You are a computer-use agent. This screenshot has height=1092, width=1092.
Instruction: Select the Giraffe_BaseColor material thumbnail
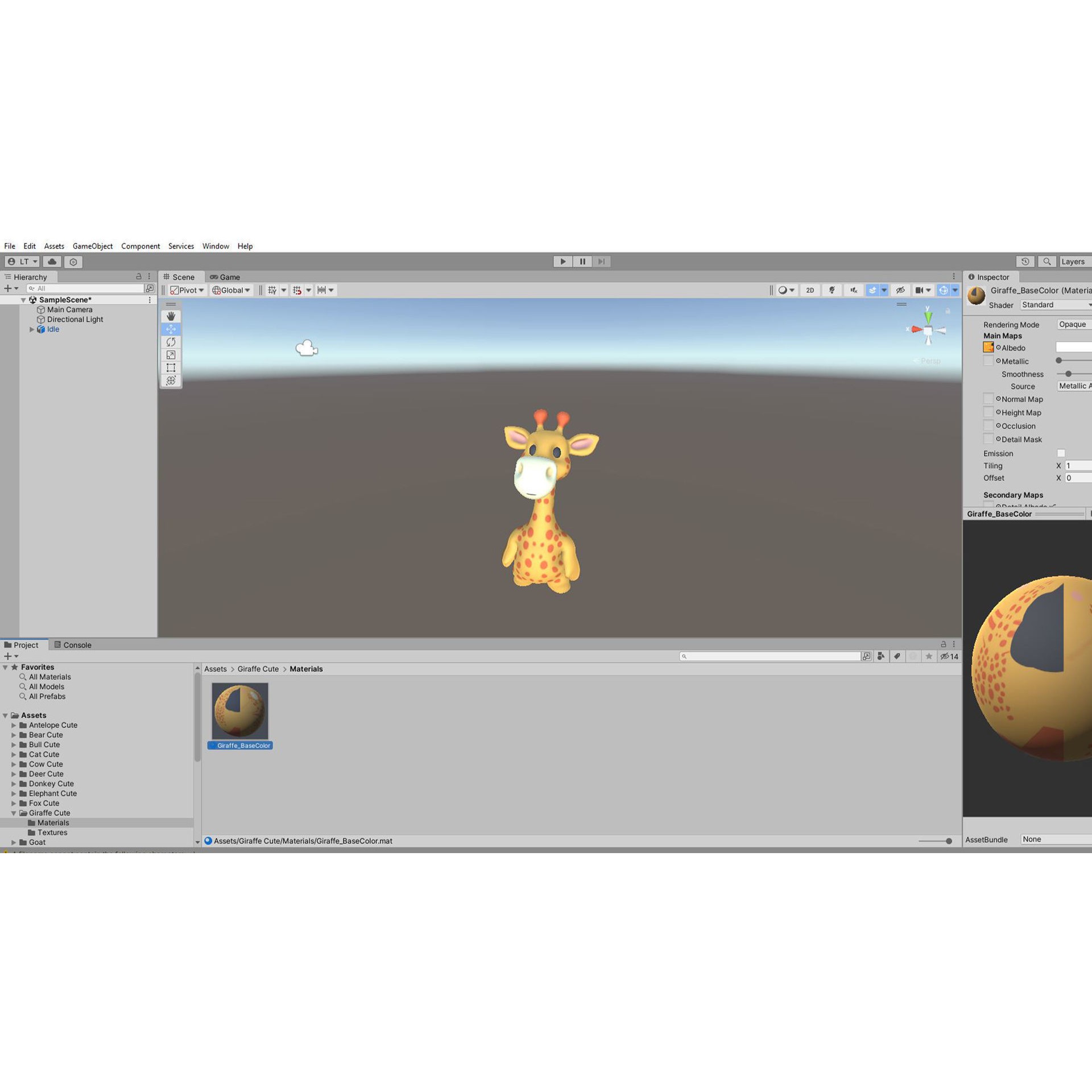pyautogui.click(x=239, y=710)
